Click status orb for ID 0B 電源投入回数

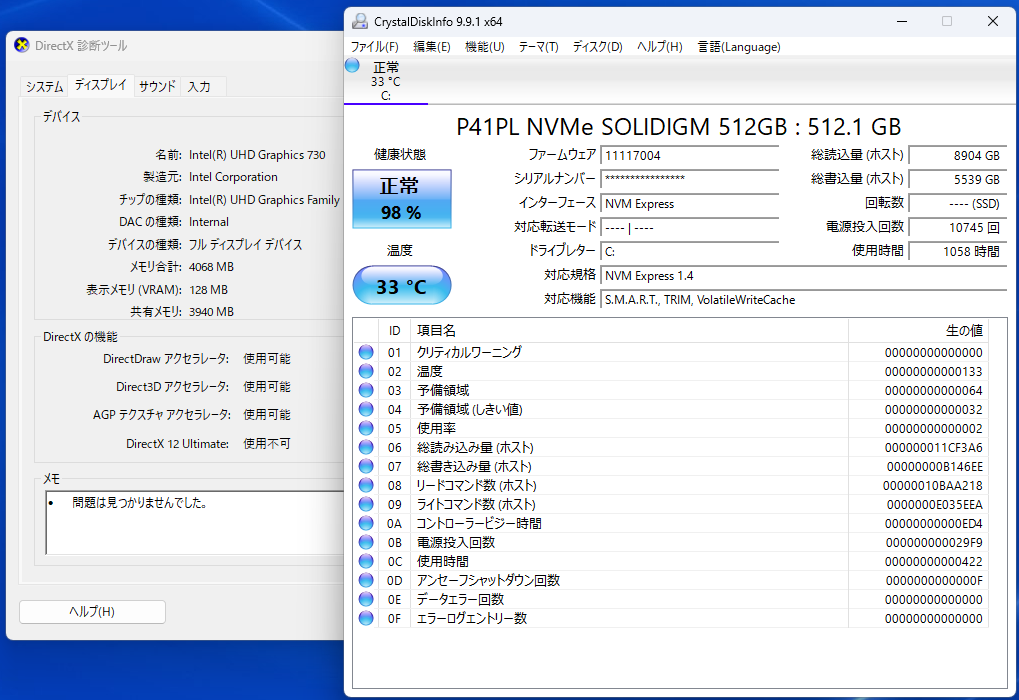366,542
